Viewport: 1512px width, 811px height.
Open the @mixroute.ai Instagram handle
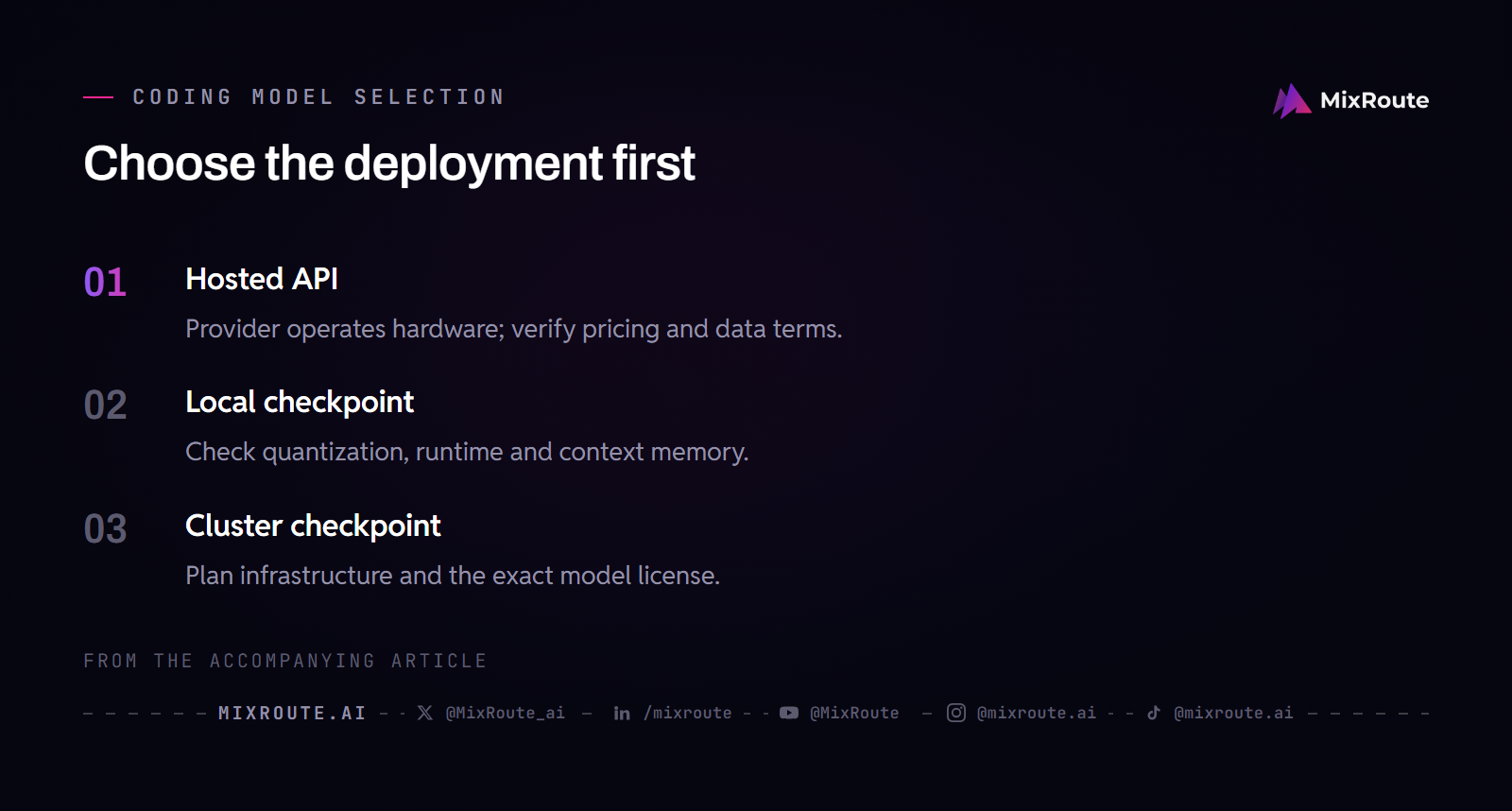click(1037, 713)
